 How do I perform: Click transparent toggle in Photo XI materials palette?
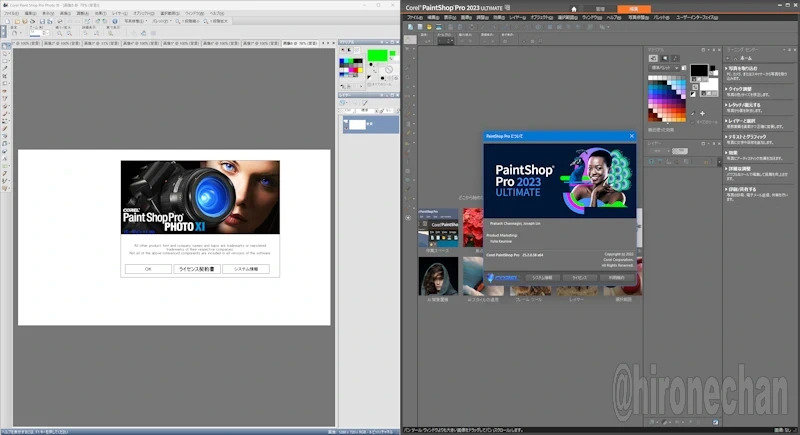click(x=396, y=78)
